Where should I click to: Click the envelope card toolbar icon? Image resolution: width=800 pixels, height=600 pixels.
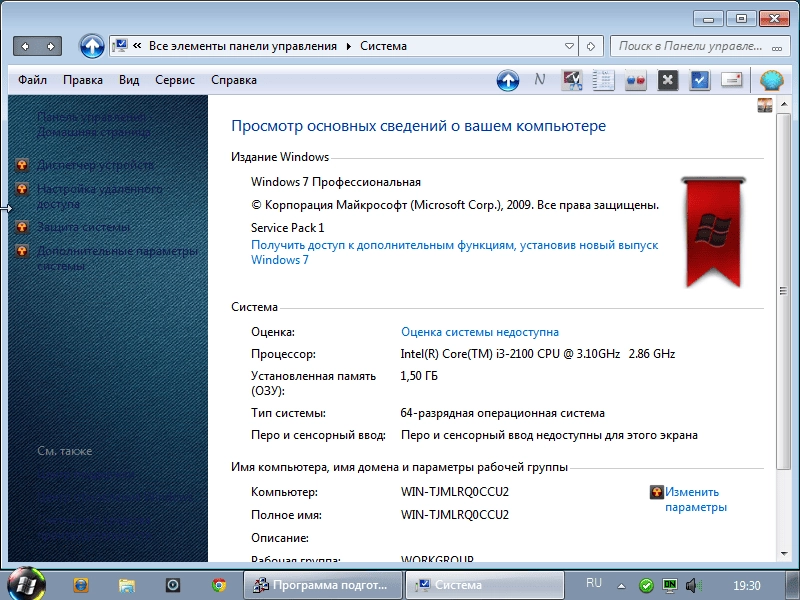pos(731,80)
